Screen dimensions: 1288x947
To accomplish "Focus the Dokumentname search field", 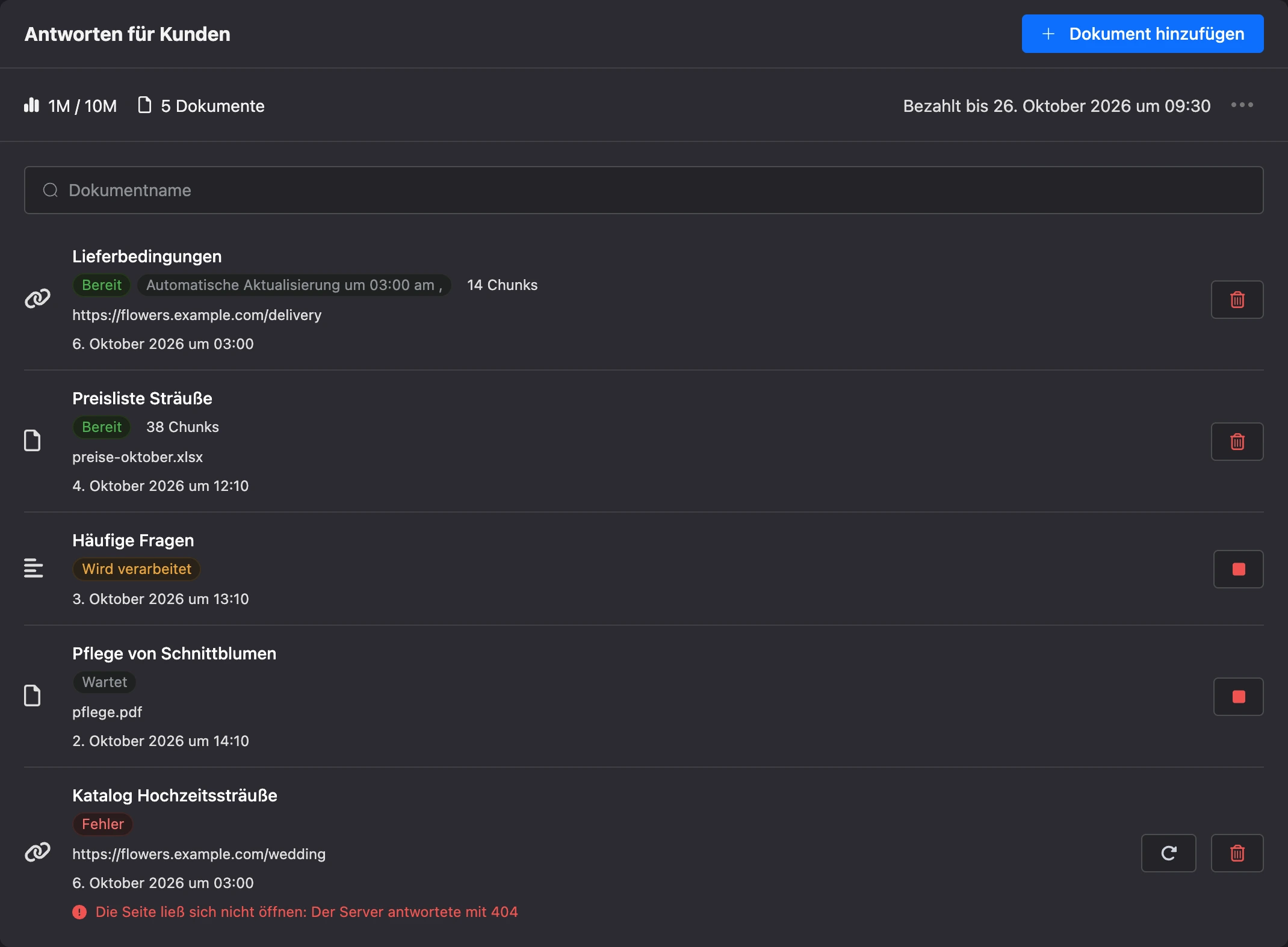I will 643,190.
